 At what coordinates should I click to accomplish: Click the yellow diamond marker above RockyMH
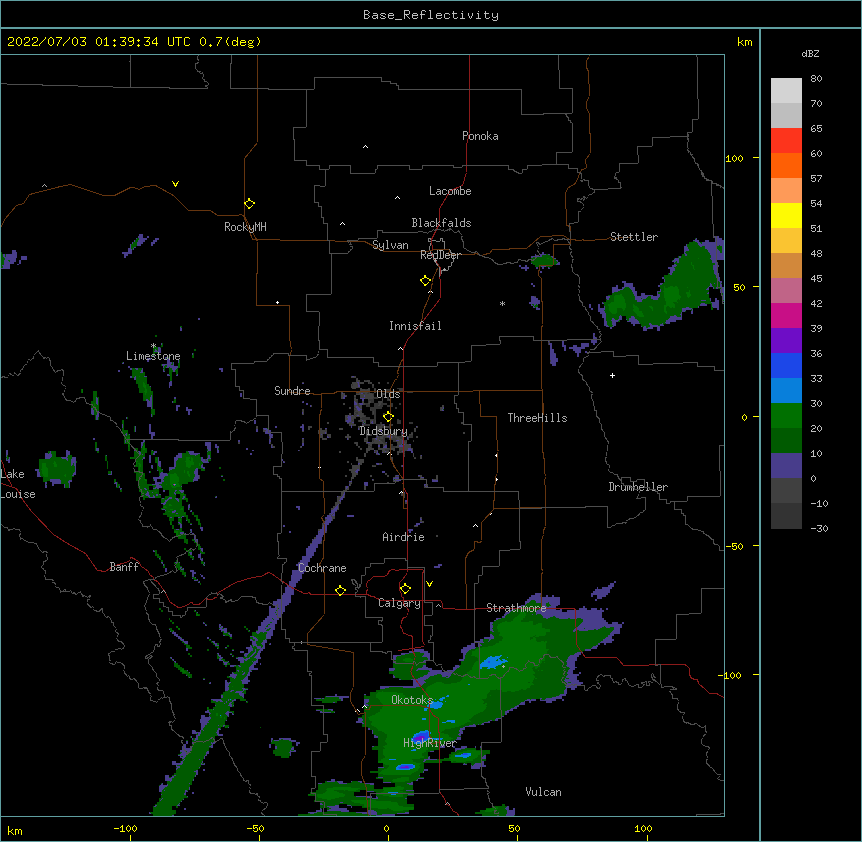click(x=249, y=204)
